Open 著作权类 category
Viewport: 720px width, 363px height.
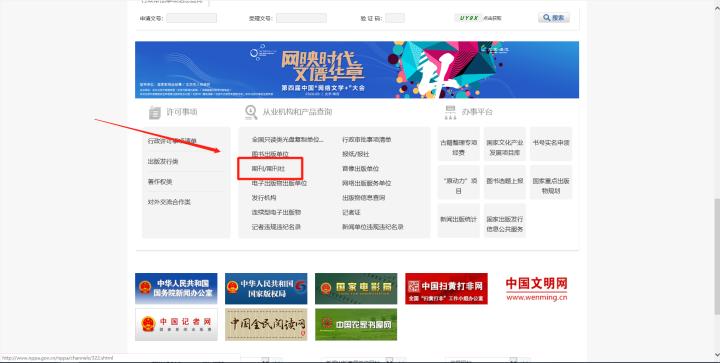[x=160, y=182]
